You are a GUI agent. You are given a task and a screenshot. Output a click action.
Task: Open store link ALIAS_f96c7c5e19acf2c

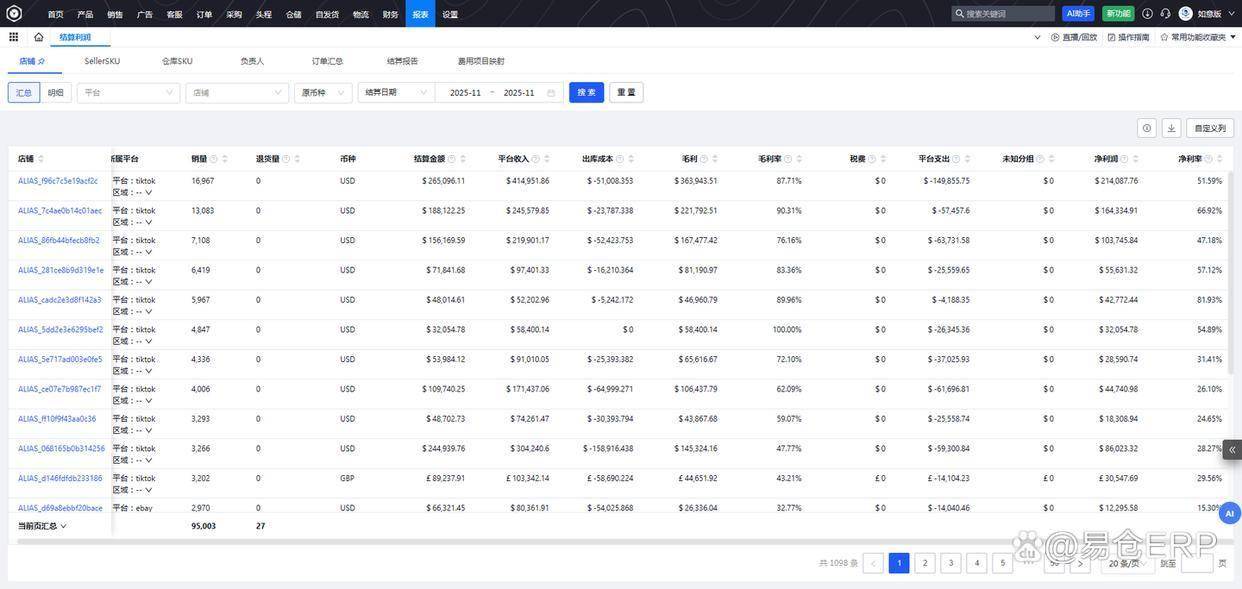coord(58,181)
